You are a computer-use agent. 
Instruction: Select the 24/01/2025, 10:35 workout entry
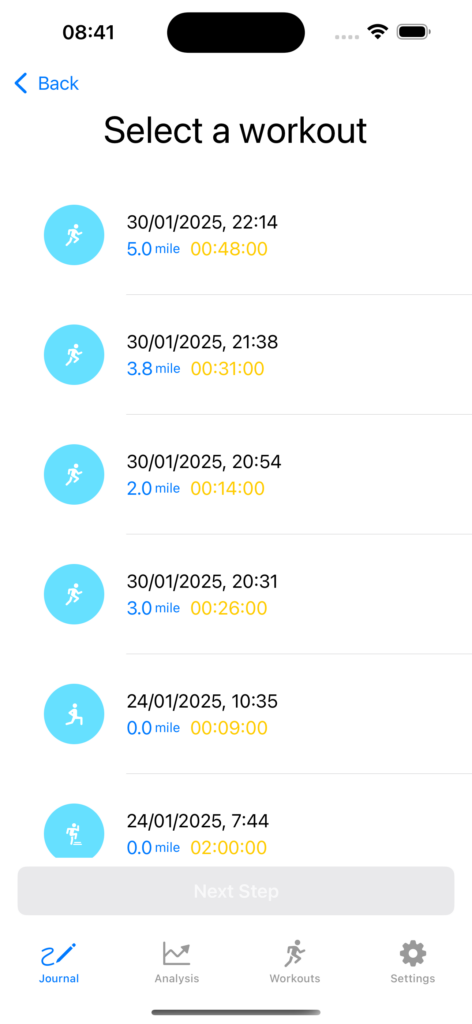pyautogui.click(x=236, y=714)
